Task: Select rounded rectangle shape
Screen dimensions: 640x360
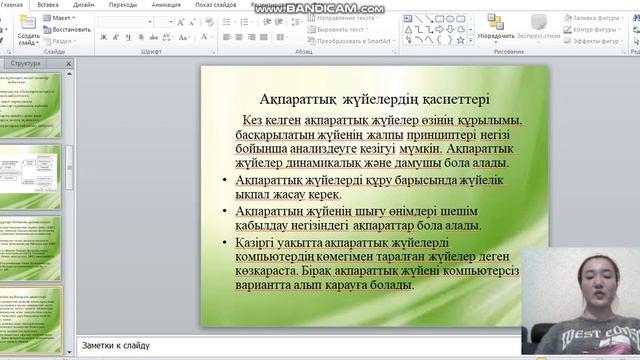Action: (x=461, y=19)
